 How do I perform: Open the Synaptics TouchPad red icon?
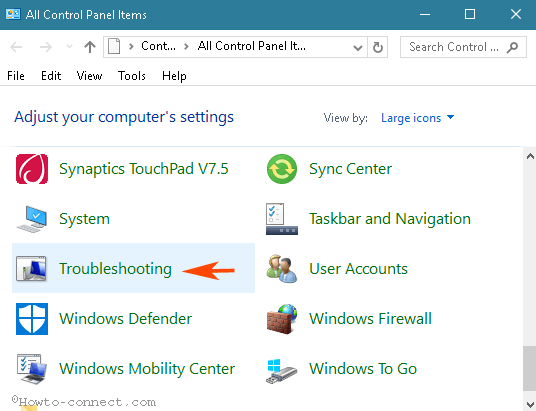click(32, 169)
